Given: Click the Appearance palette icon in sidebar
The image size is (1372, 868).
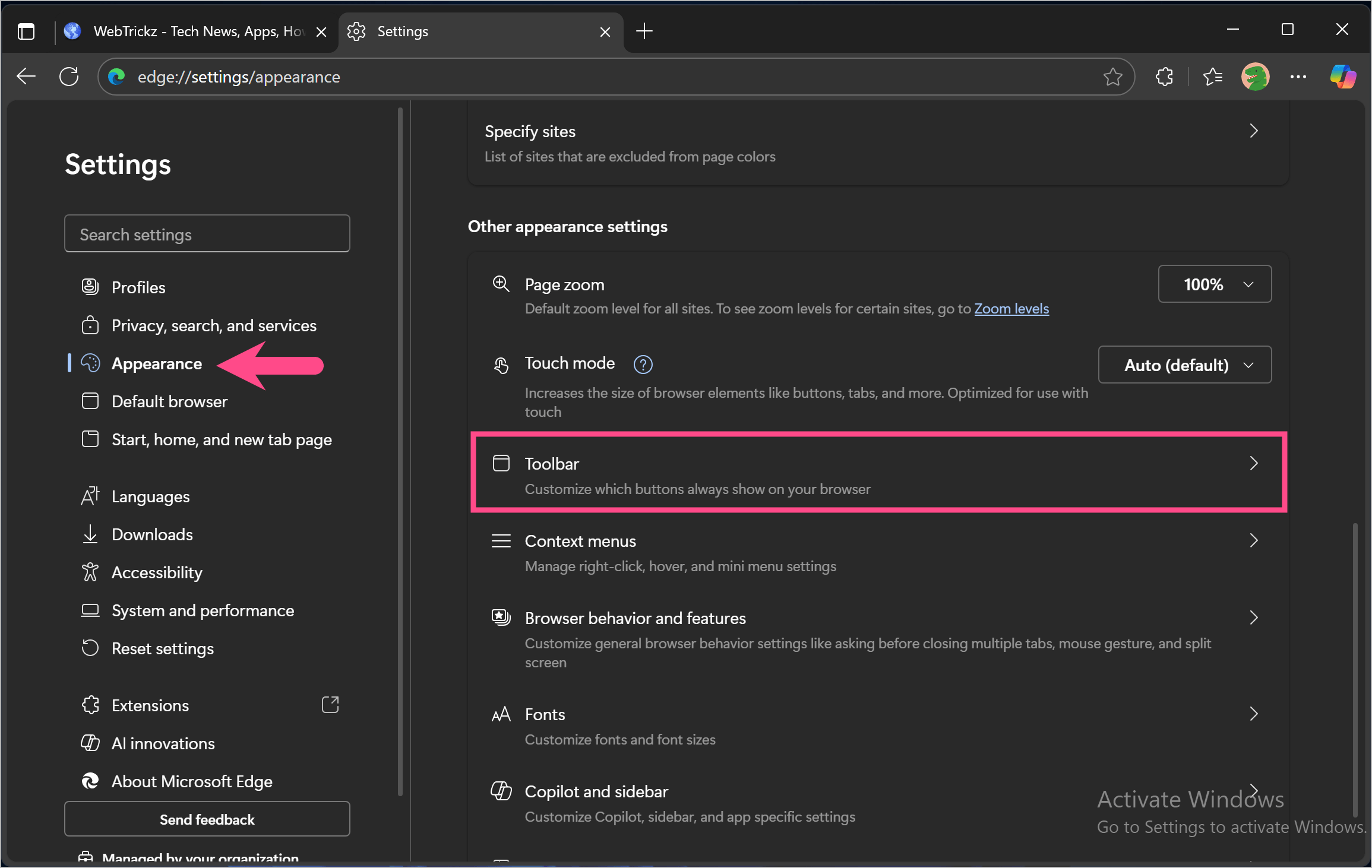Looking at the screenshot, I should [x=90, y=363].
